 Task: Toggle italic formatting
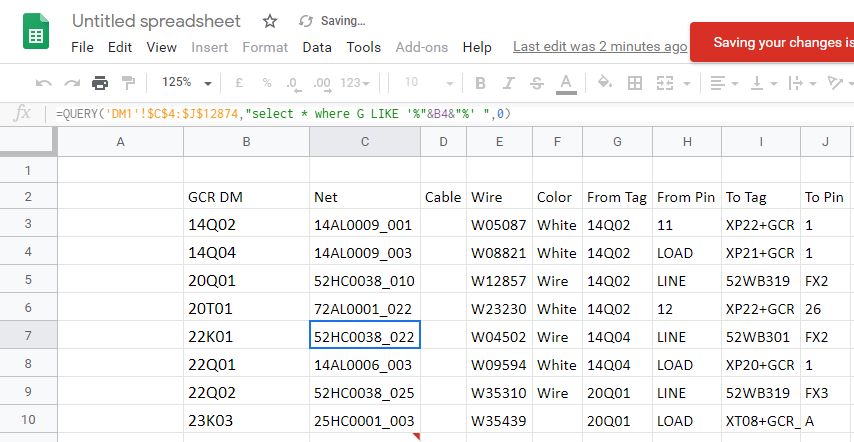[x=508, y=83]
